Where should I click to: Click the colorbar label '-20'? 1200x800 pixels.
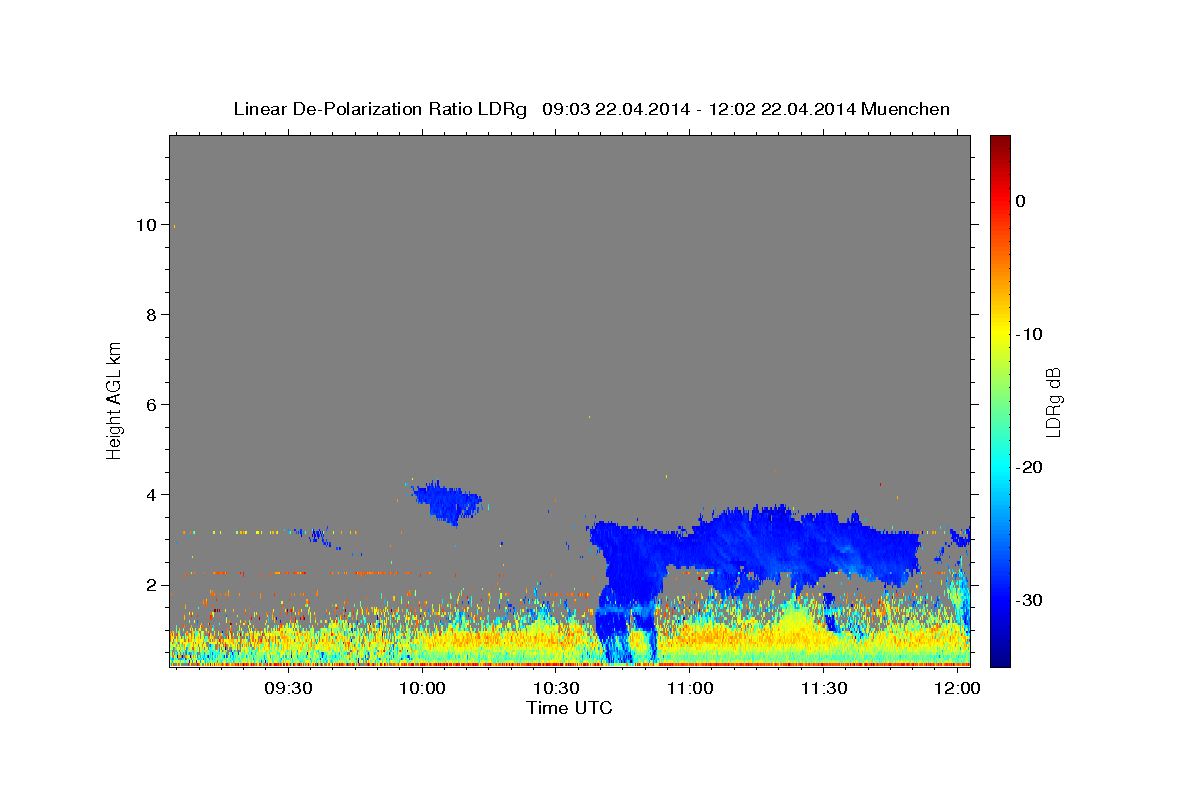[x=1030, y=467]
